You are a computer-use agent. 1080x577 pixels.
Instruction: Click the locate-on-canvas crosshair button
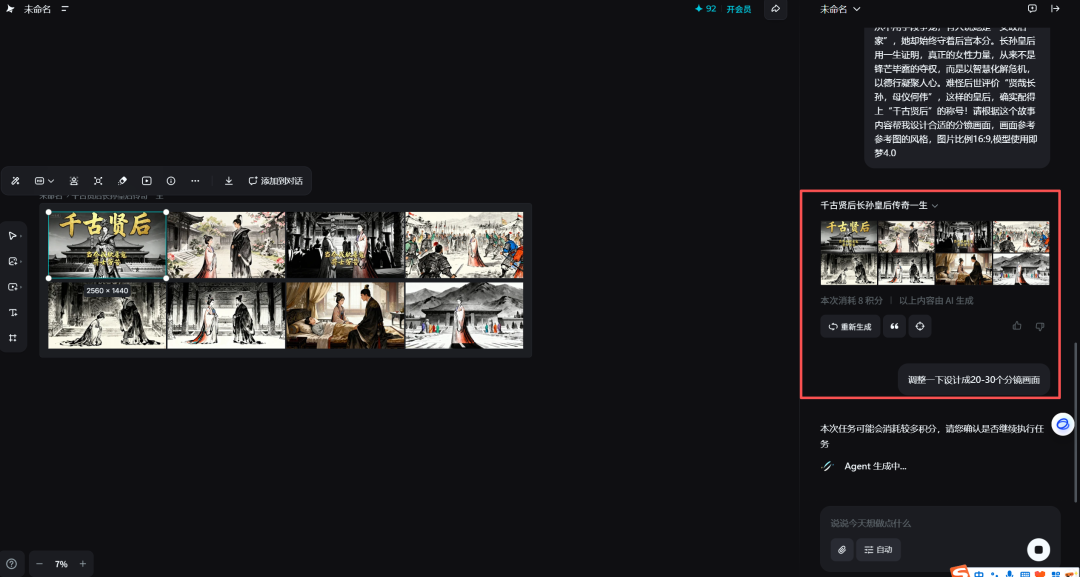click(x=920, y=326)
